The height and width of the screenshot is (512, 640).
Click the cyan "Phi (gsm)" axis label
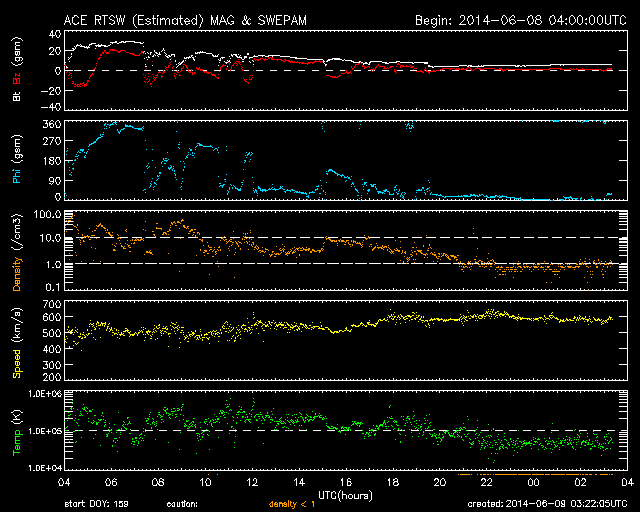click(x=17, y=159)
